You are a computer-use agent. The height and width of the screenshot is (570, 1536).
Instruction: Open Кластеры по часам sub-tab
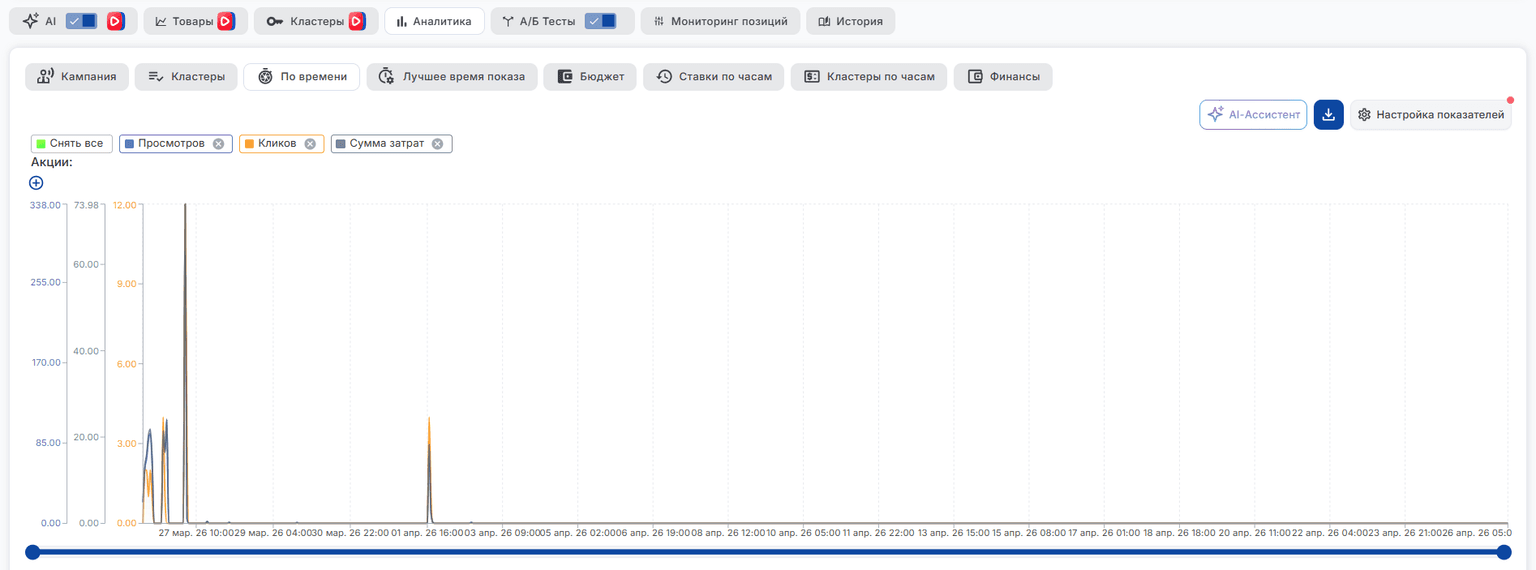(x=868, y=76)
